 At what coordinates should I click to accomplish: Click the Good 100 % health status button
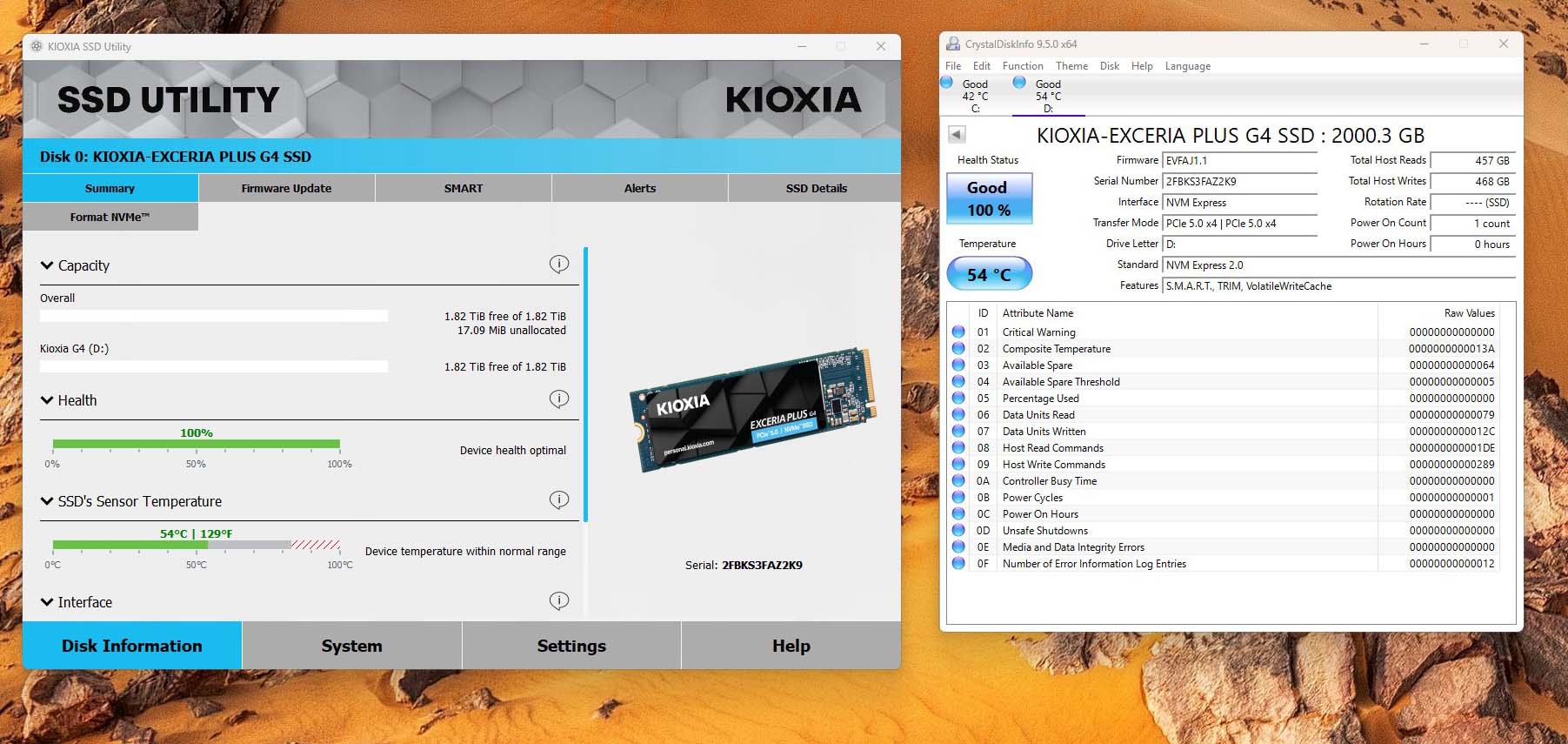tap(989, 198)
